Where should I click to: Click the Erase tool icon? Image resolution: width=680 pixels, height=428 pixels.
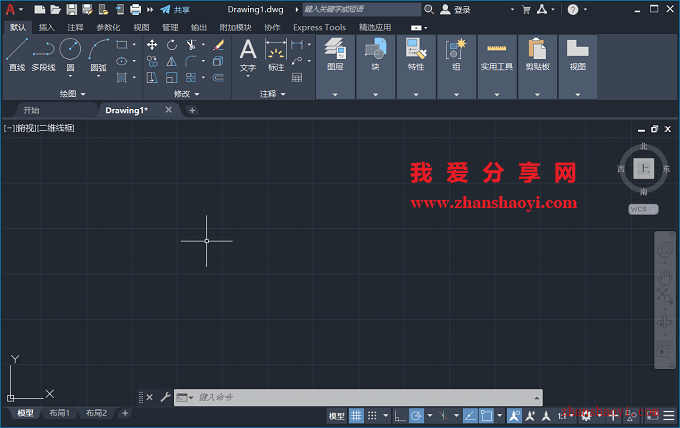coord(219,45)
